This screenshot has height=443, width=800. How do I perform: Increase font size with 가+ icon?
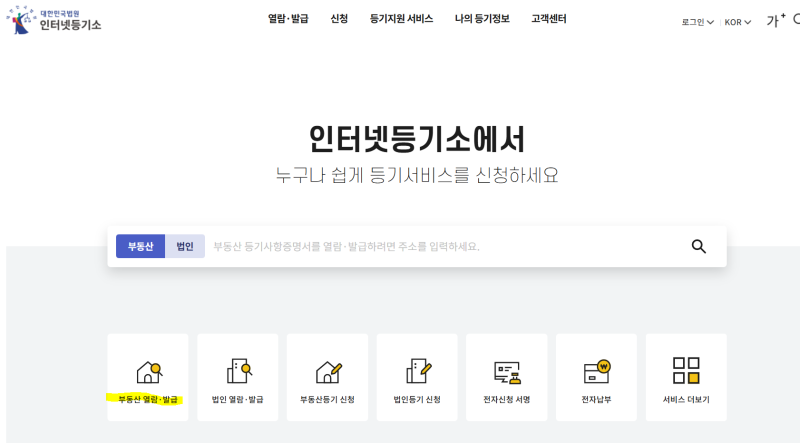(x=776, y=20)
